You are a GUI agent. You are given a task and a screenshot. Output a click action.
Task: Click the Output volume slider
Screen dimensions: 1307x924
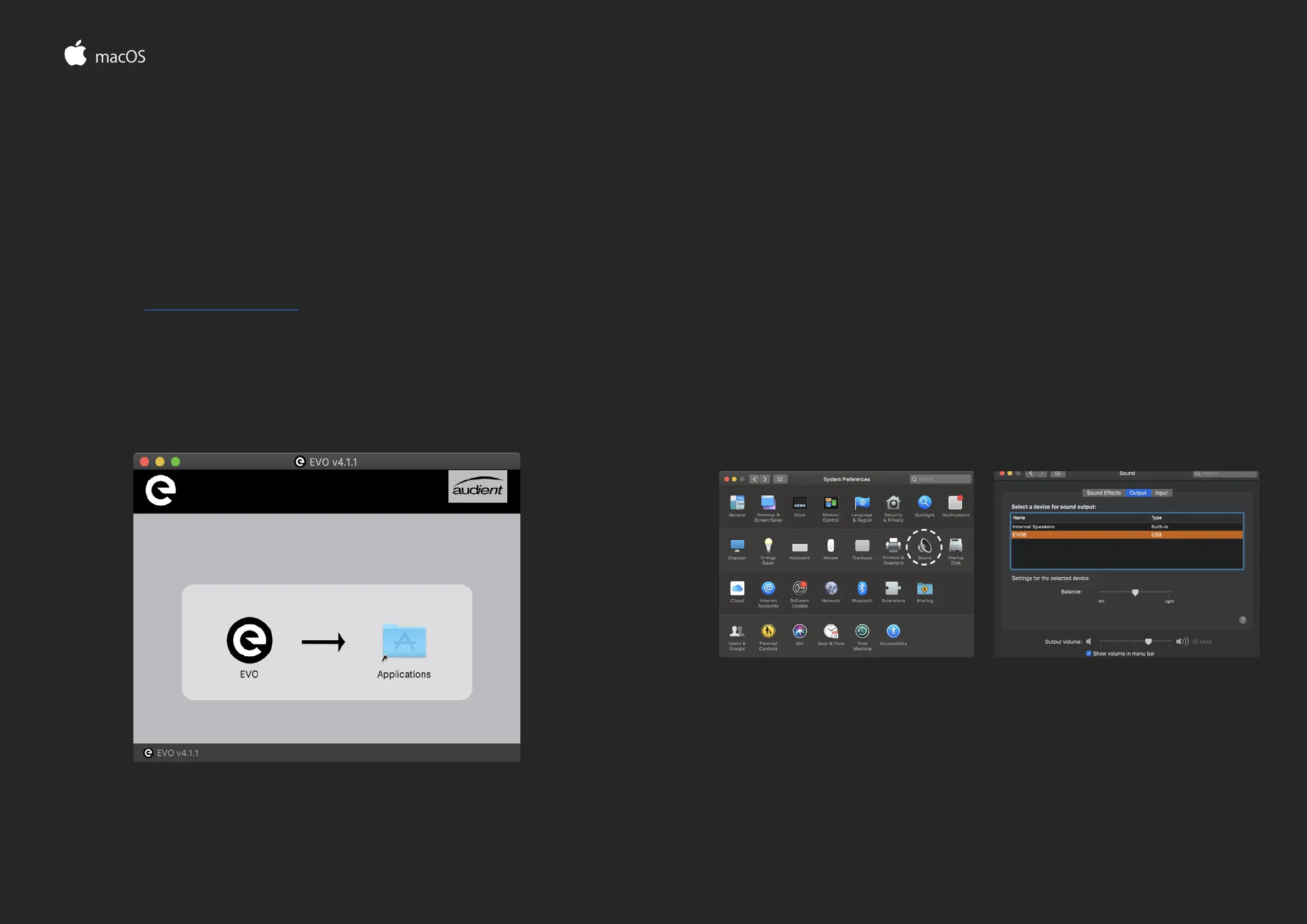(x=1148, y=642)
